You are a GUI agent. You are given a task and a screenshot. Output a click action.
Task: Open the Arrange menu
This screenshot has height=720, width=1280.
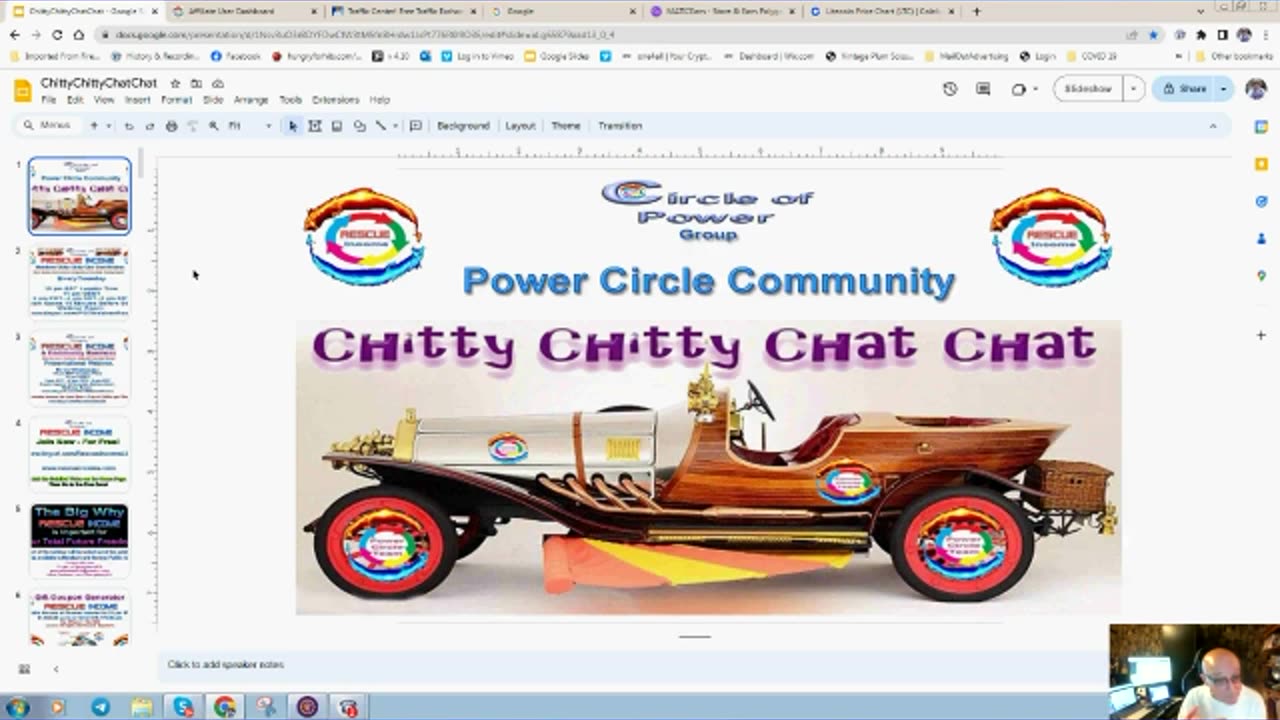251,100
